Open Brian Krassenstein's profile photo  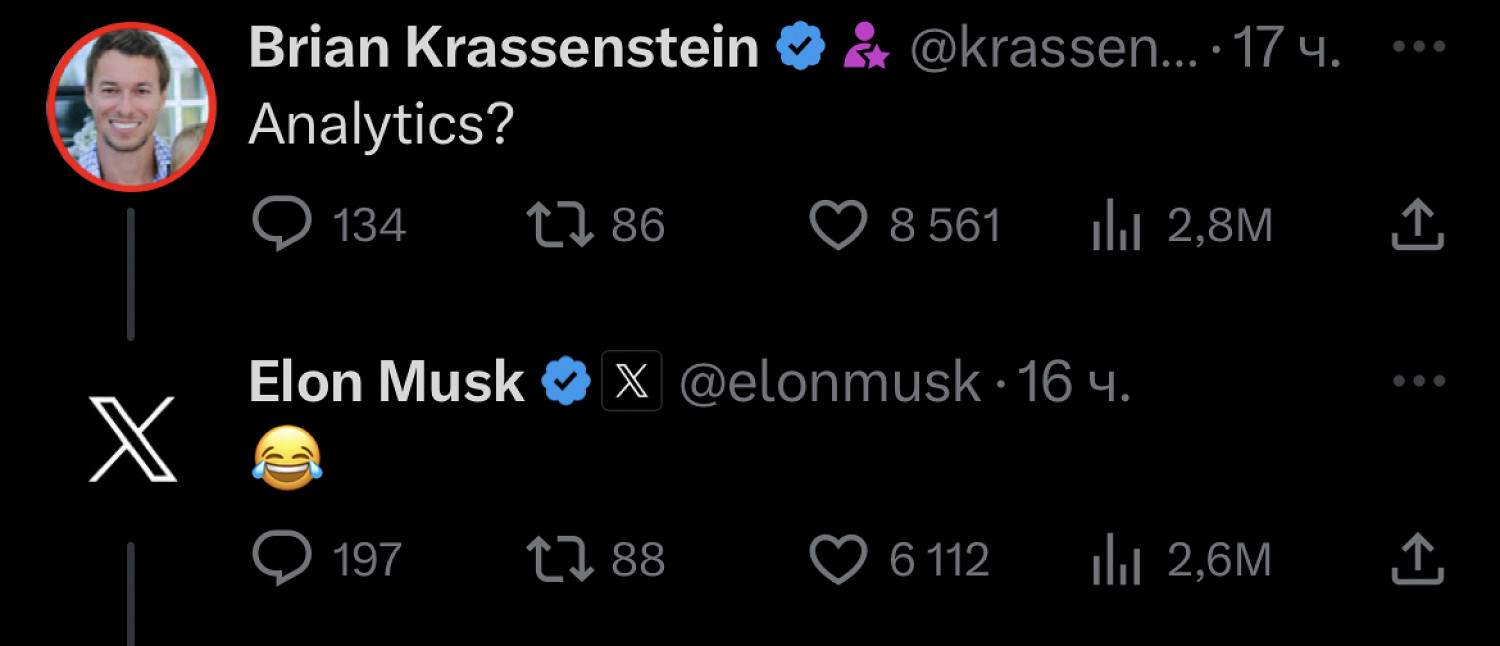tap(130, 105)
